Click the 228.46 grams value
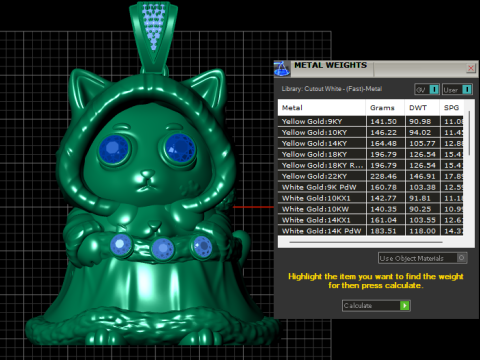Viewport: 480px width, 360px height. [x=383, y=176]
